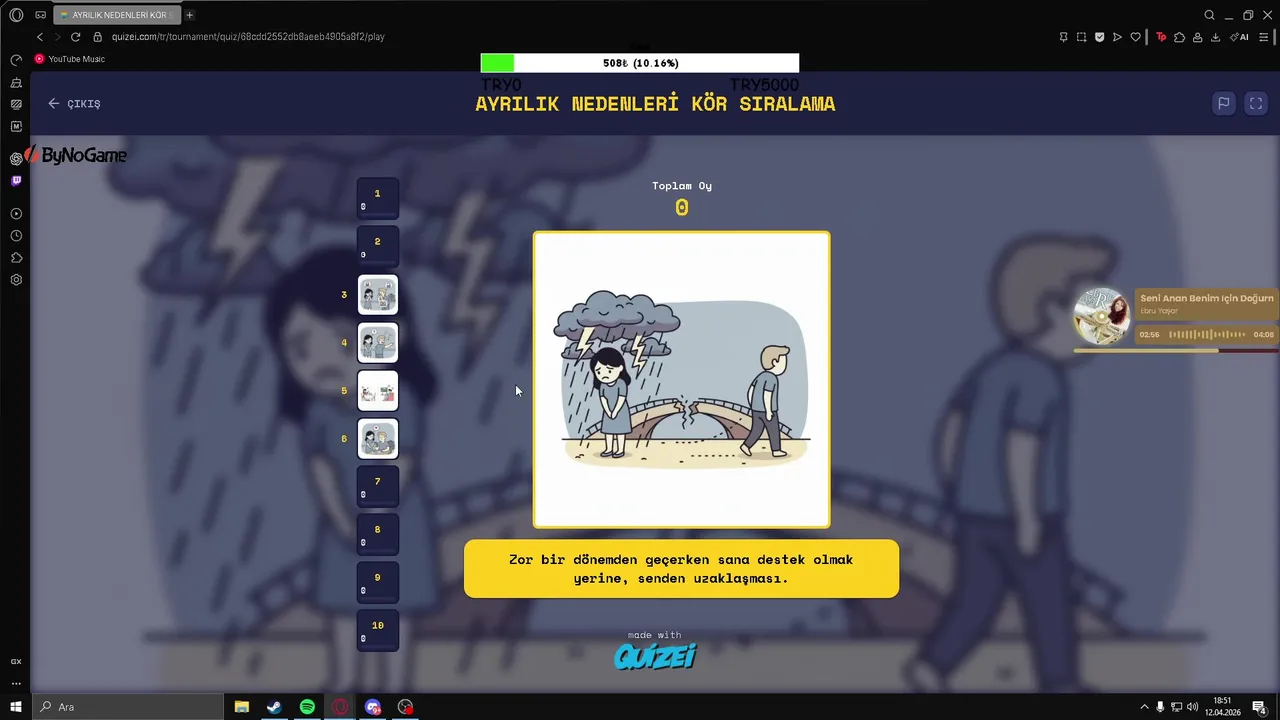1280x720 pixels.
Task: Open the sidebar player icon
Action: (x=16, y=214)
